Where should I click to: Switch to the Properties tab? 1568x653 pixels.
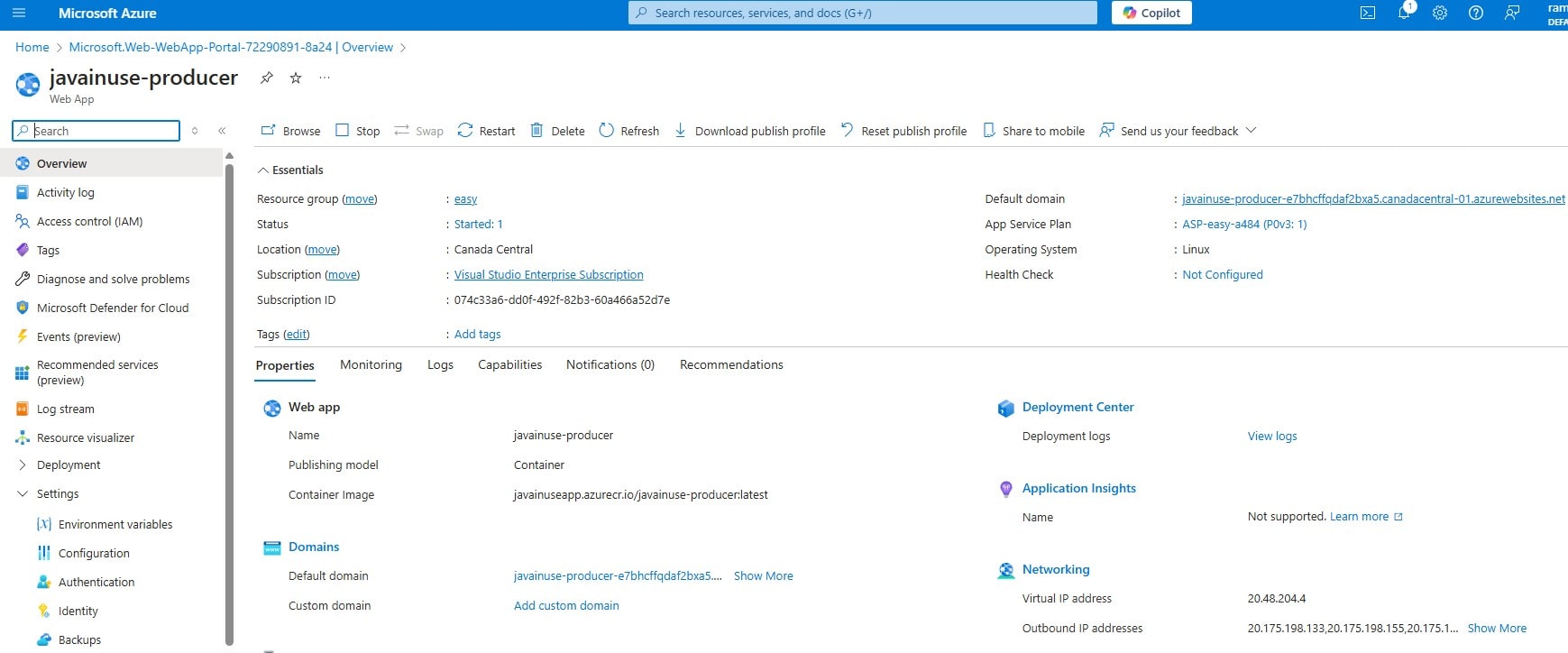[x=285, y=365]
